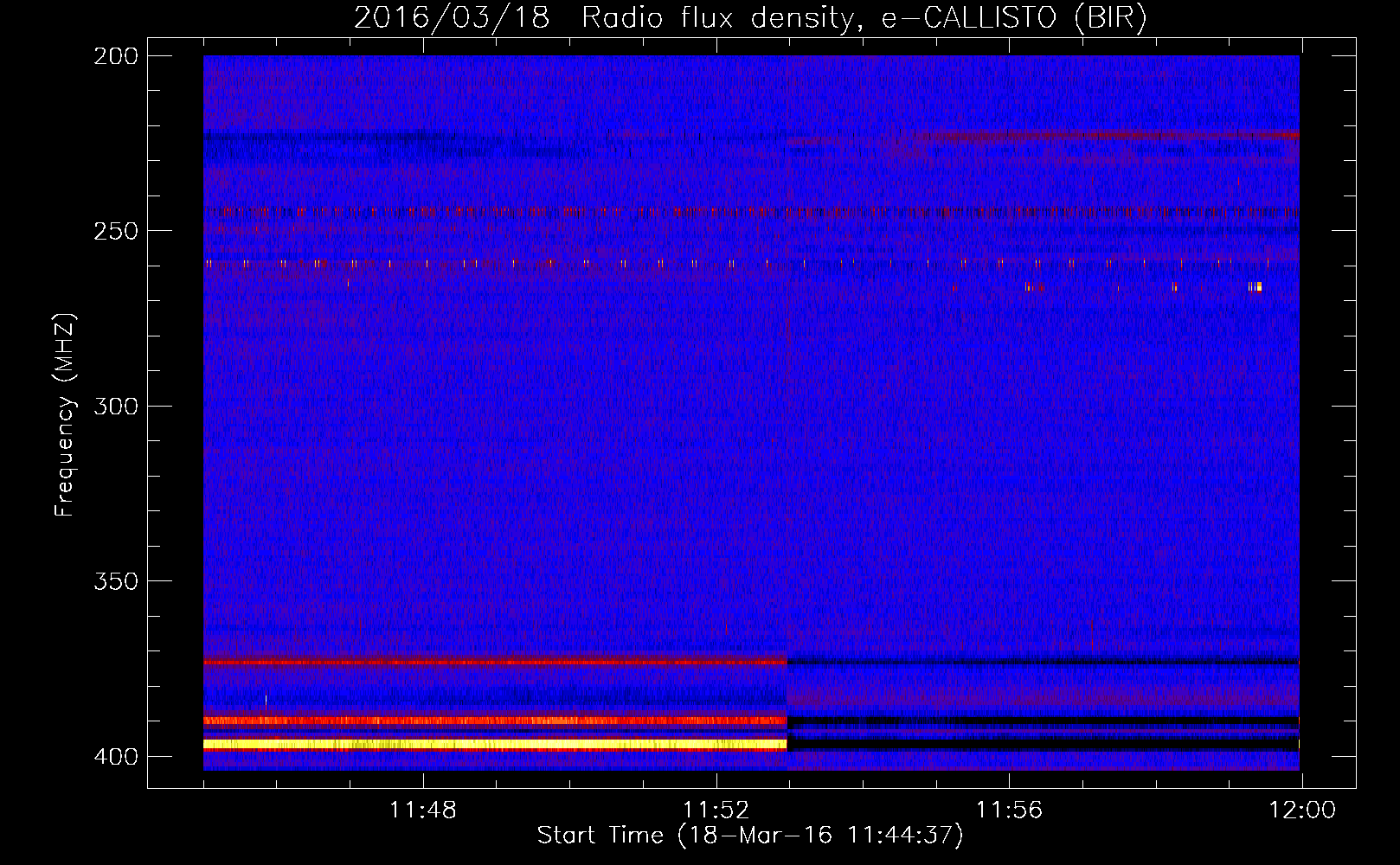This screenshot has height=865, width=1400.
Task: Click the 250 frequency tick label
Action: [116, 231]
